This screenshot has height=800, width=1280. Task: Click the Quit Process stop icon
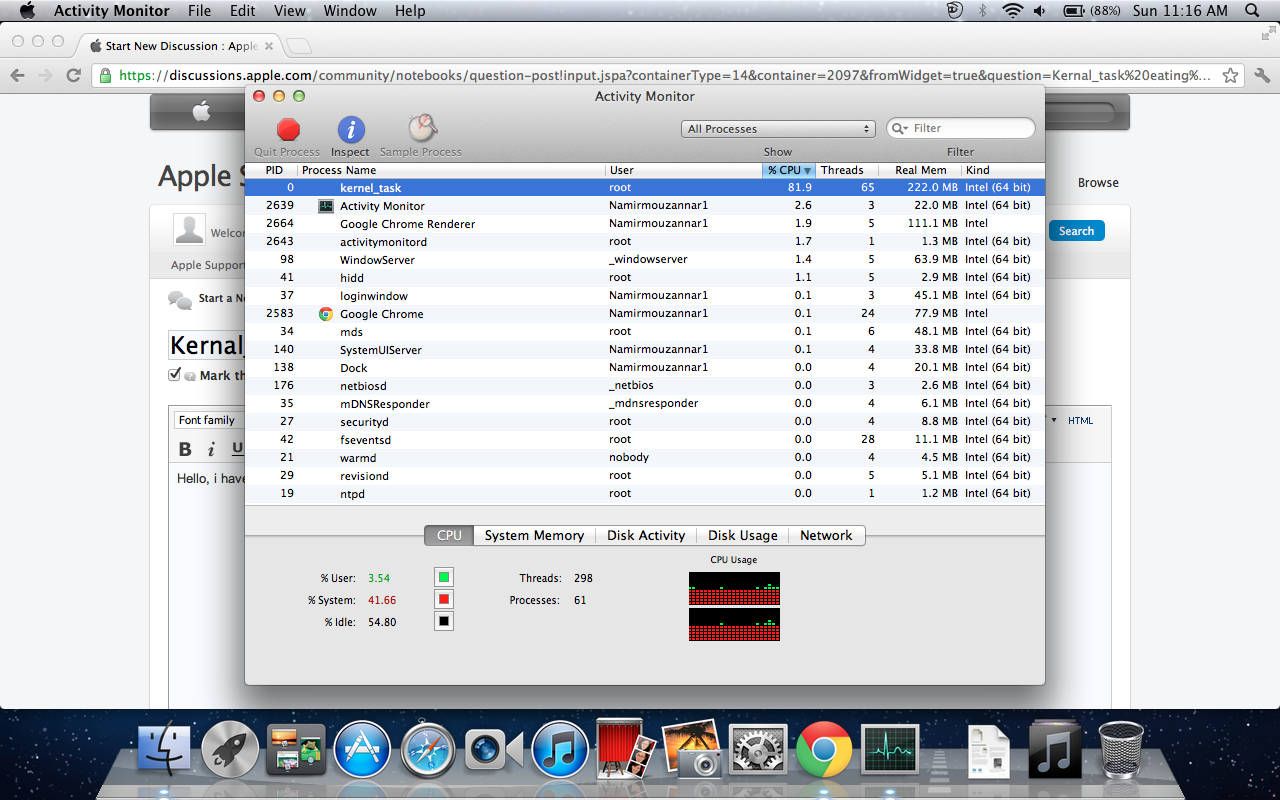click(287, 131)
